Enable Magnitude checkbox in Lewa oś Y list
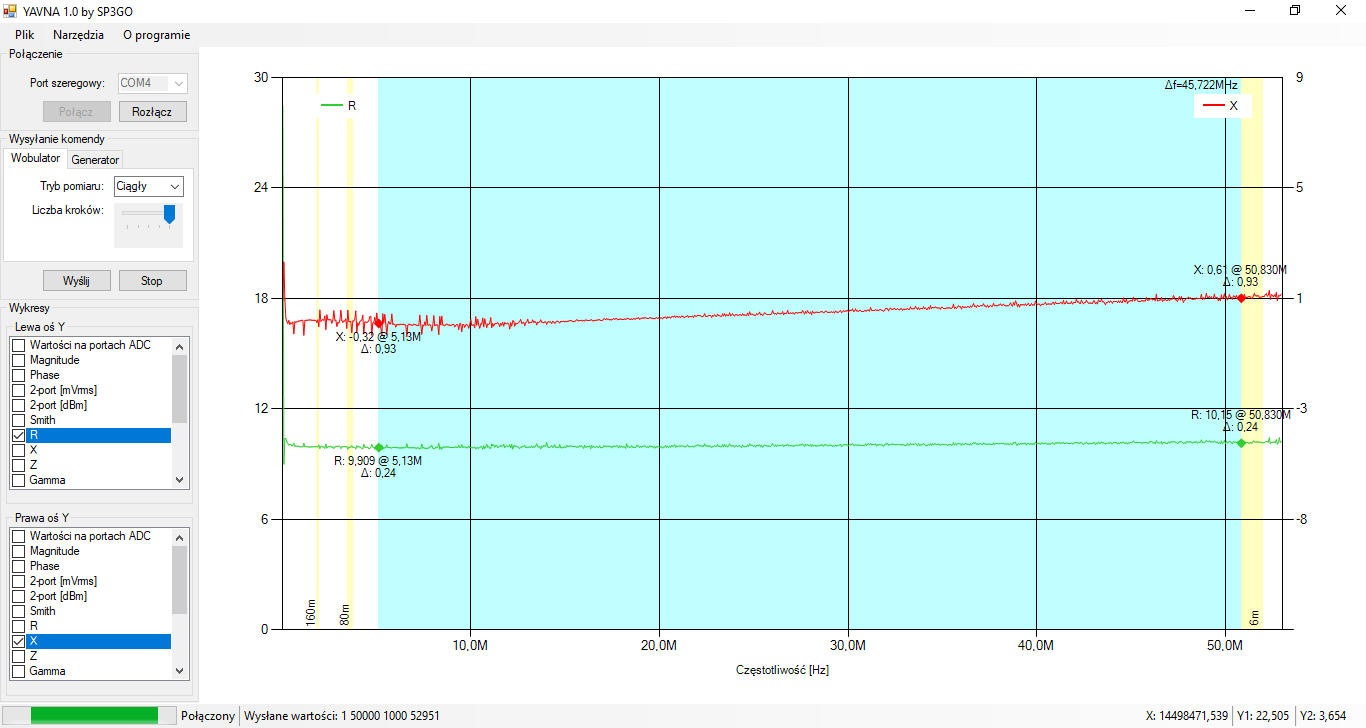The width and height of the screenshot is (1366, 728). pos(18,360)
